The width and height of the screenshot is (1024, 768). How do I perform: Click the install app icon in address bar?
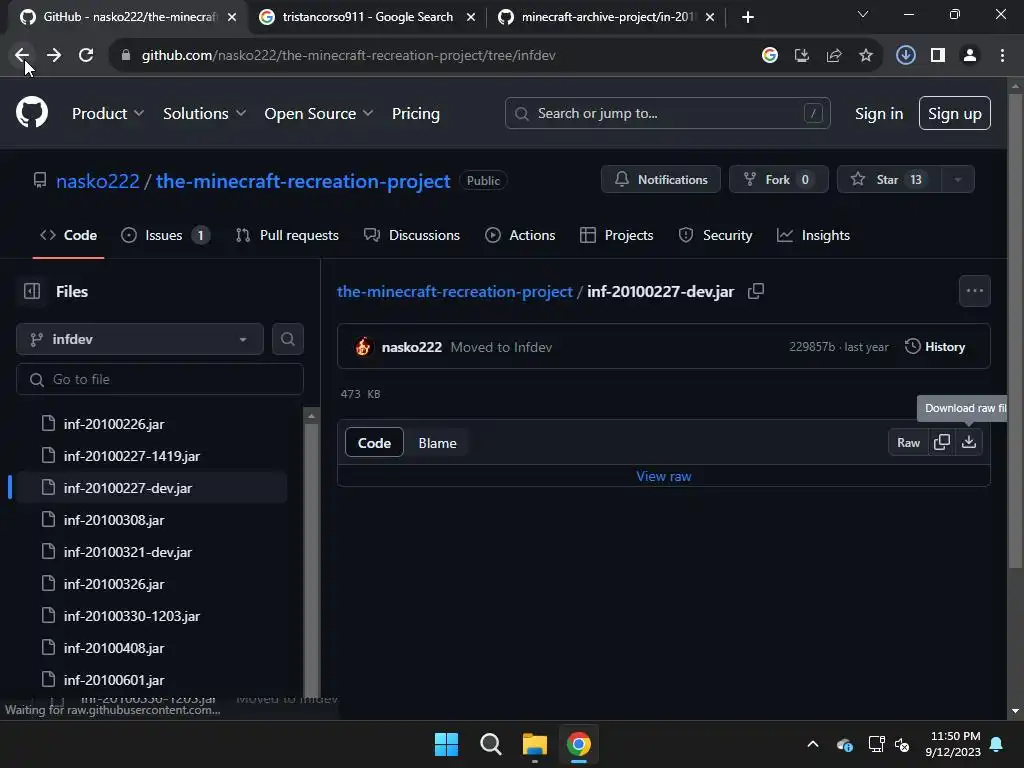point(801,56)
